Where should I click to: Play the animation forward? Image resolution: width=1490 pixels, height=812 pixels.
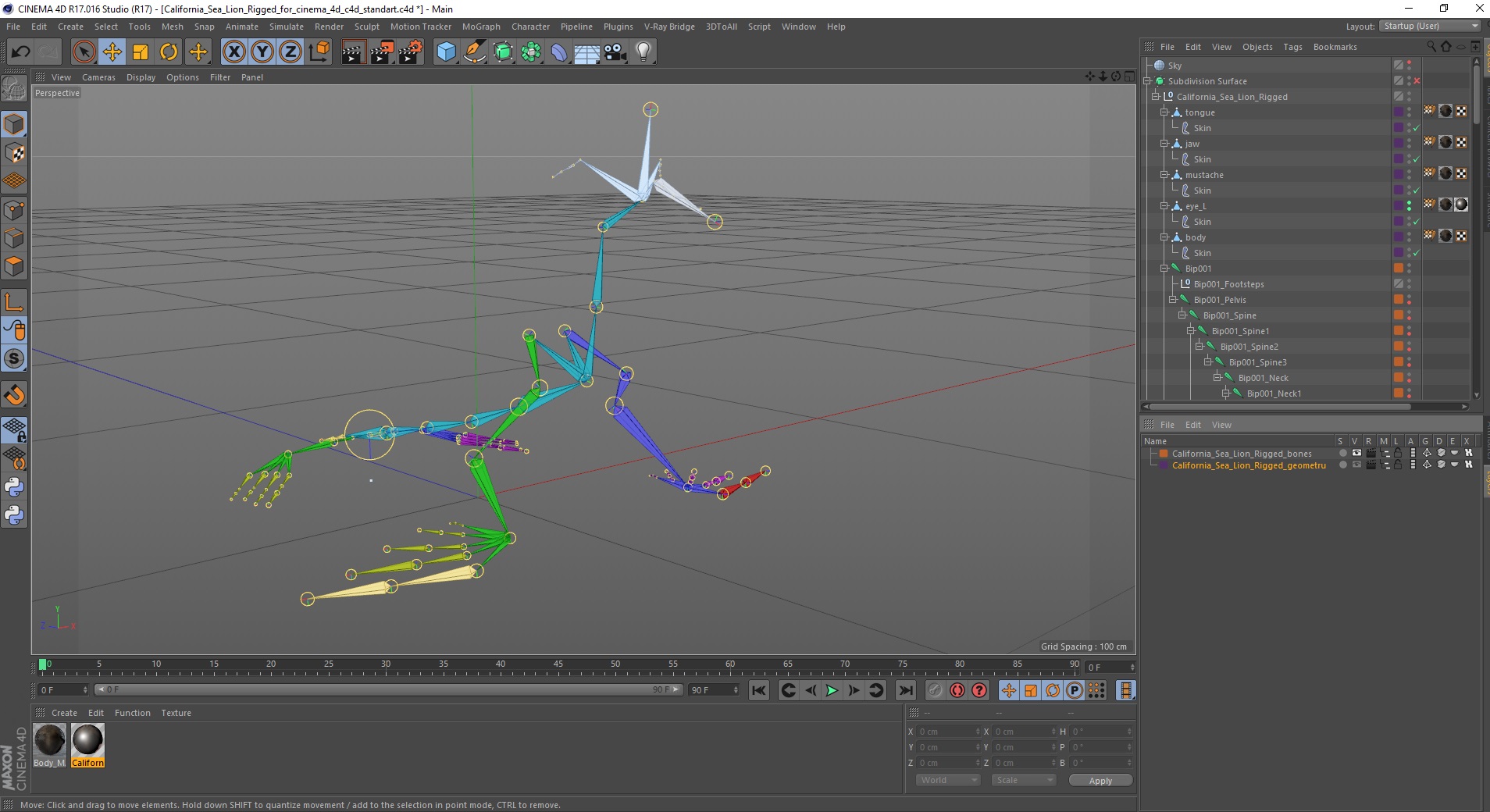point(832,690)
